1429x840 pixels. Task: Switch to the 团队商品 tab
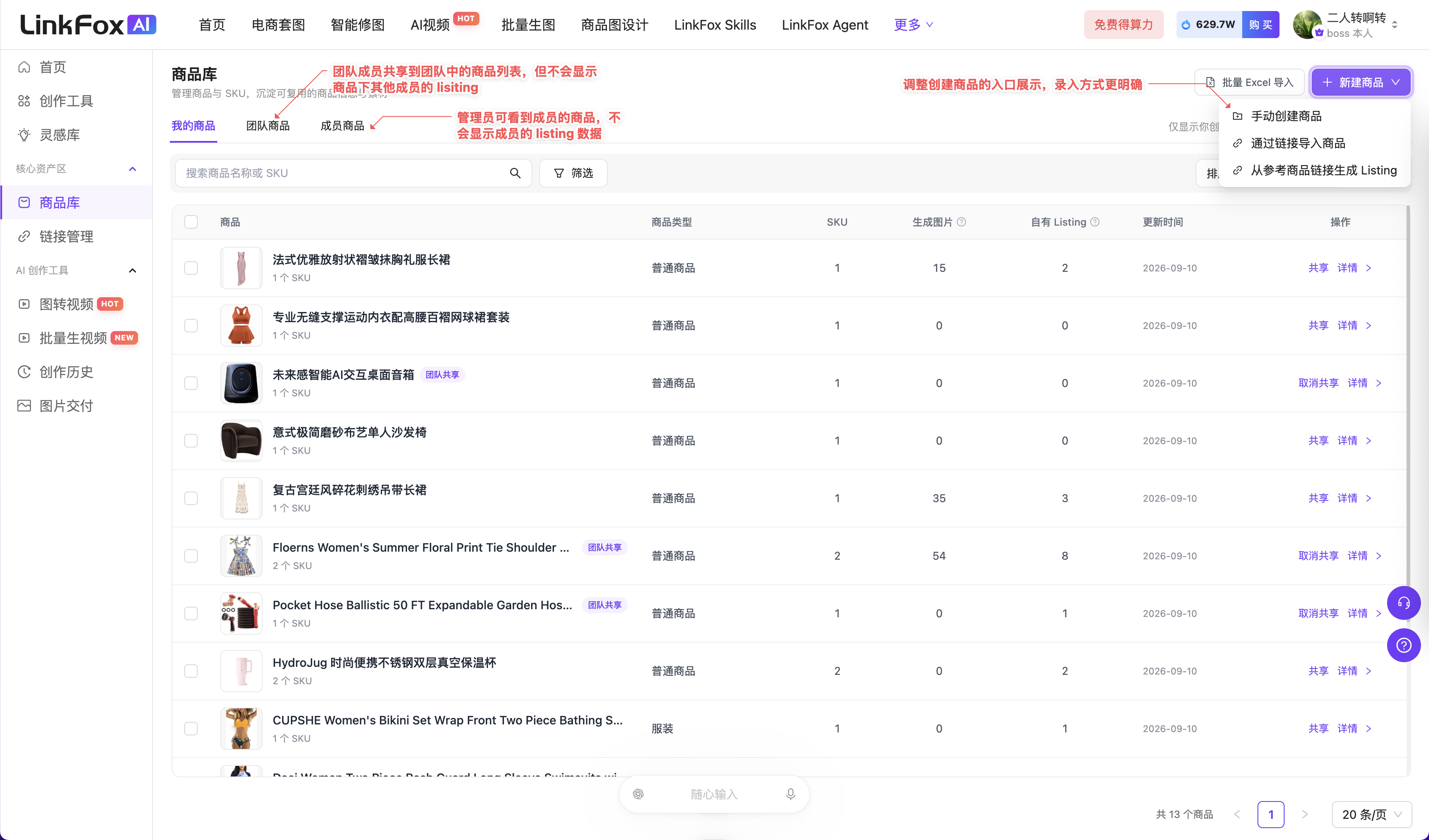[268, 126]
